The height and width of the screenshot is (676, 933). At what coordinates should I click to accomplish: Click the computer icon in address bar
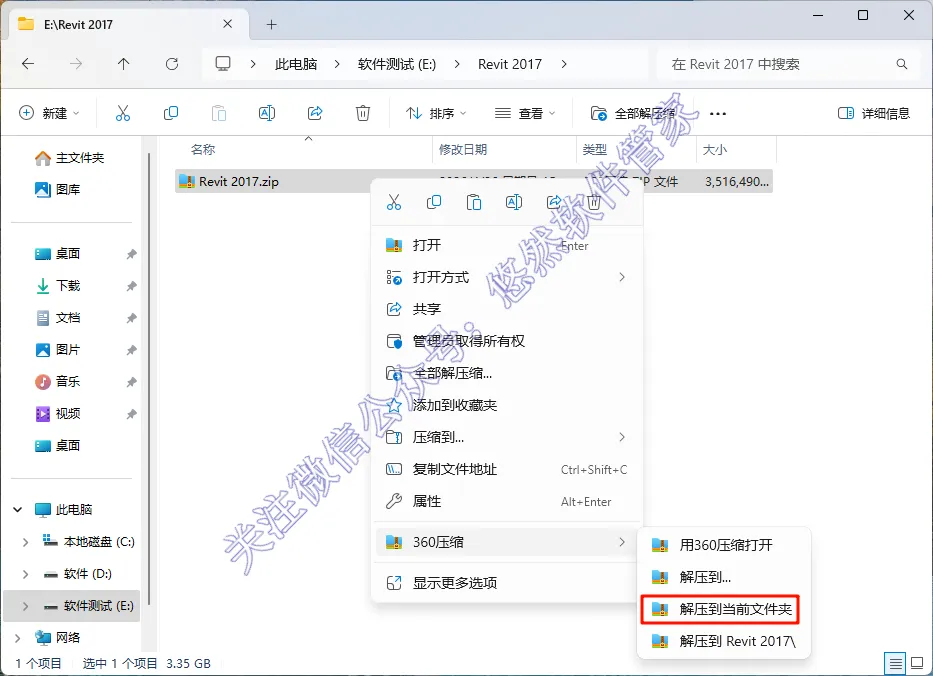point(223,64)
